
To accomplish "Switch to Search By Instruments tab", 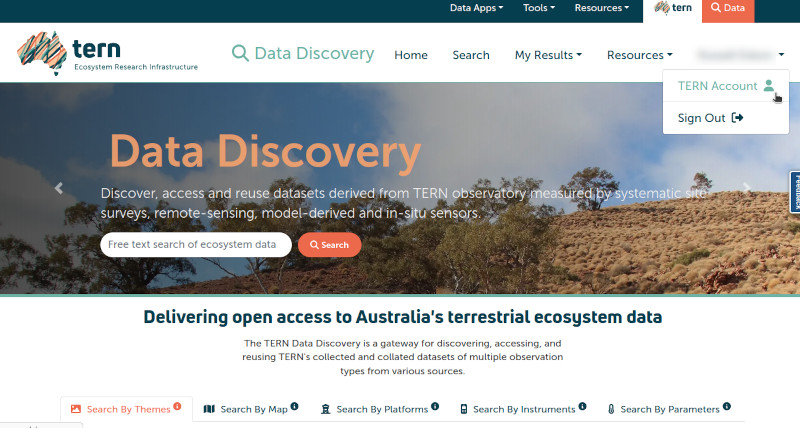I will click(x=522, y=409).
